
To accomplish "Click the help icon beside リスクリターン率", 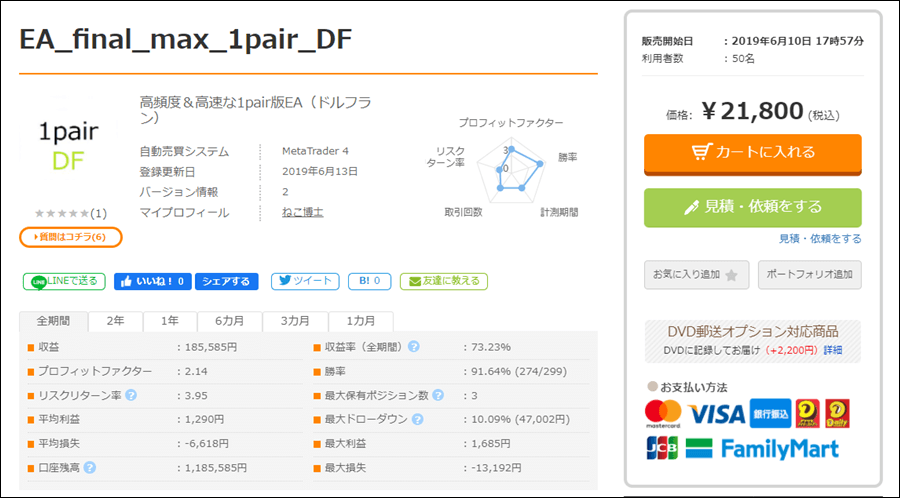I will click(131, 395).
